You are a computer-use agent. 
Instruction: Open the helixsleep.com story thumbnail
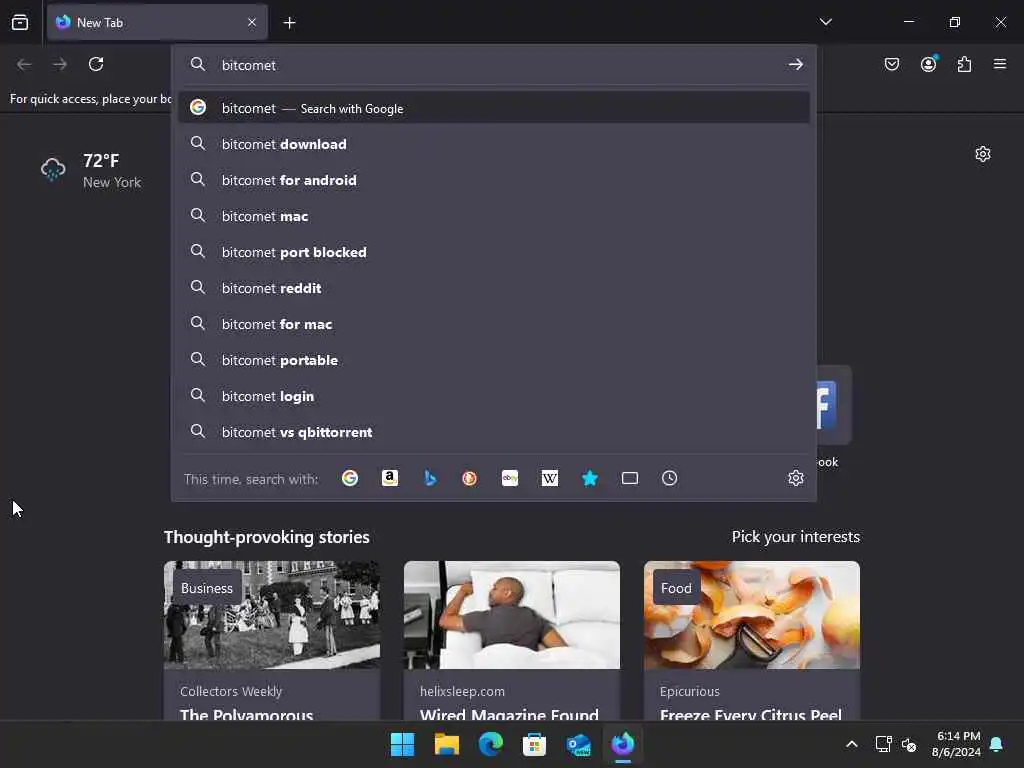511,615
